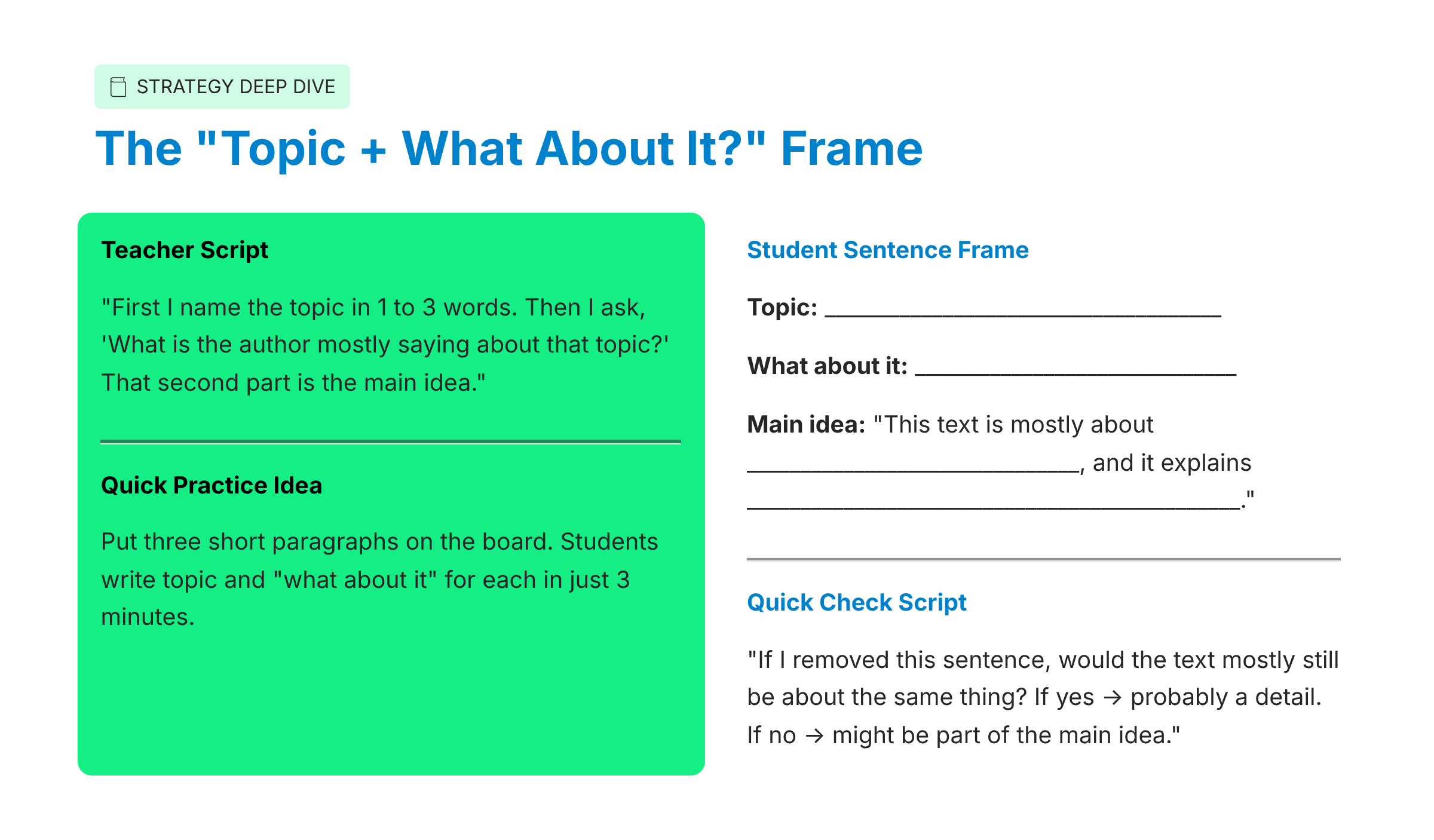1434x840 pixels.
Task: Select the Quick Check Script heading
Action: pyautogui.click(x=857, y=602)
